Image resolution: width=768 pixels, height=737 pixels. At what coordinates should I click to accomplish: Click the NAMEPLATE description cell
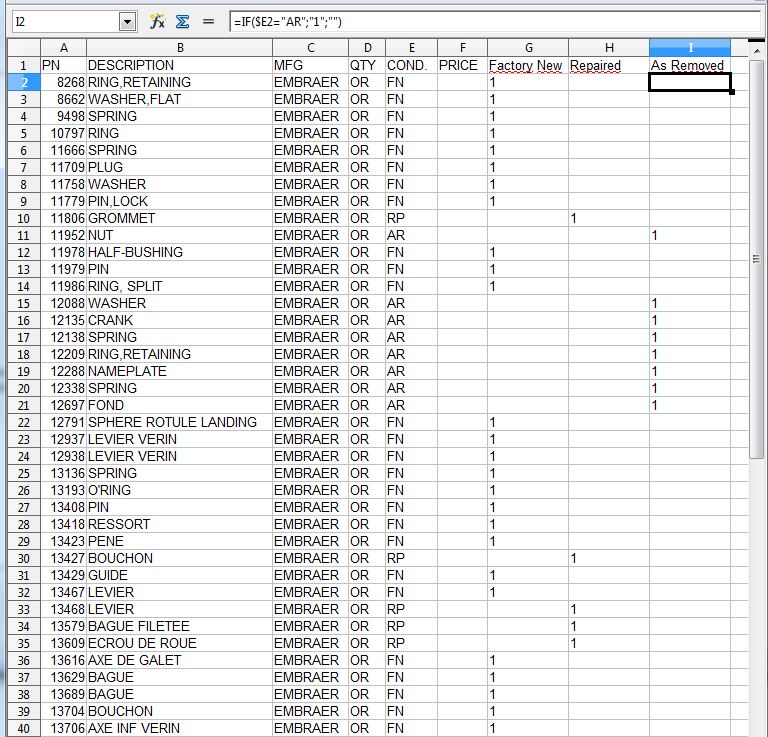click(179, 371)
